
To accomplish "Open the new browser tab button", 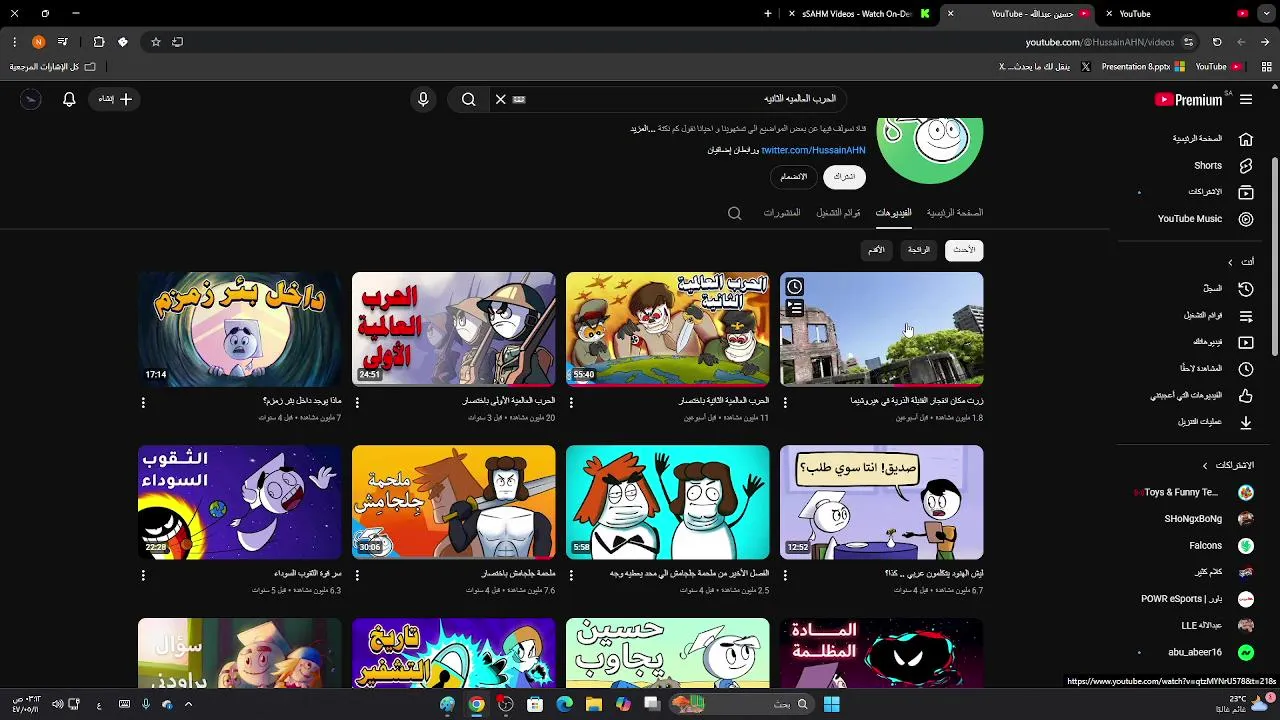I will click(x=768, y=14).
